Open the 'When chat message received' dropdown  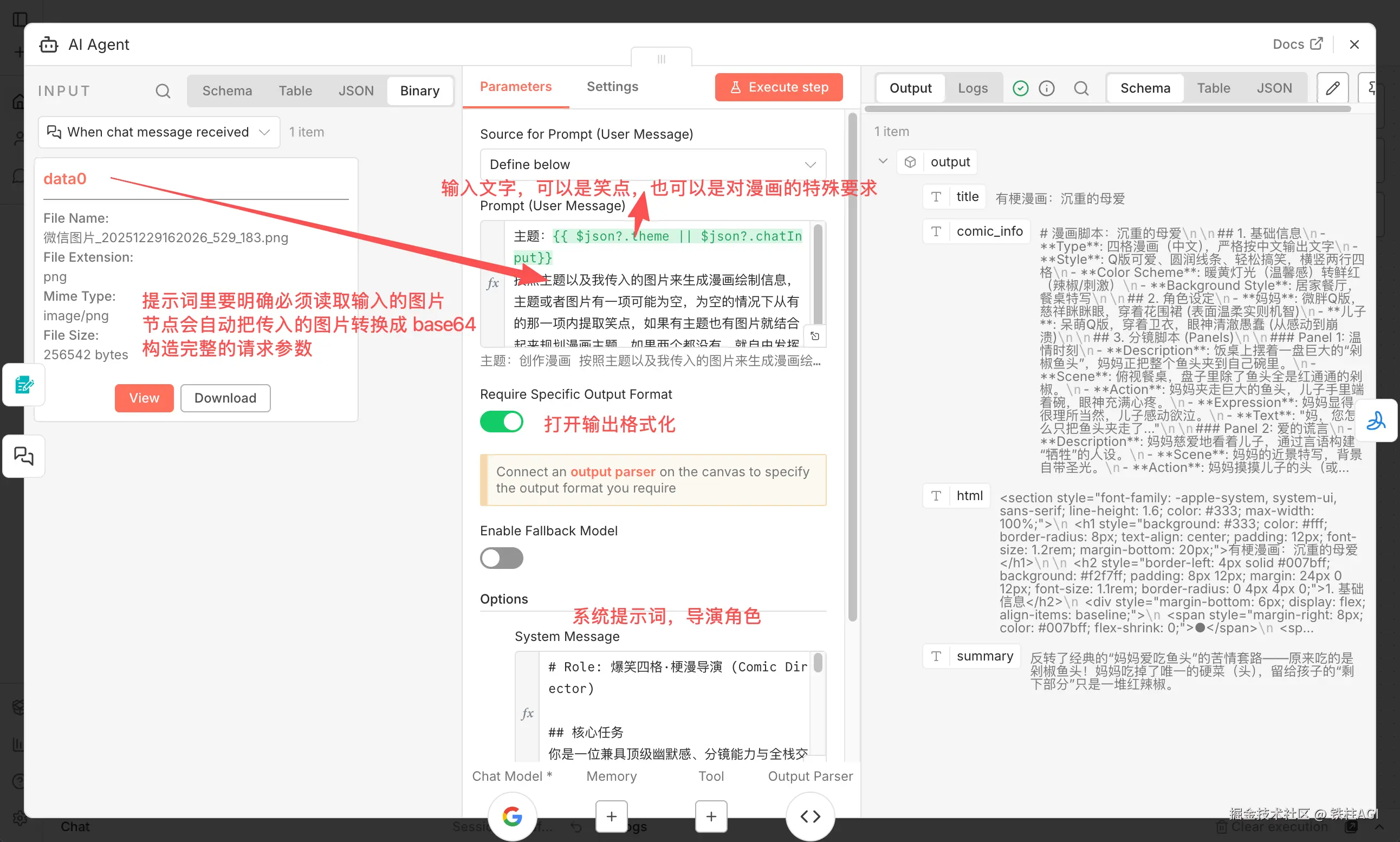coord(159,132)
